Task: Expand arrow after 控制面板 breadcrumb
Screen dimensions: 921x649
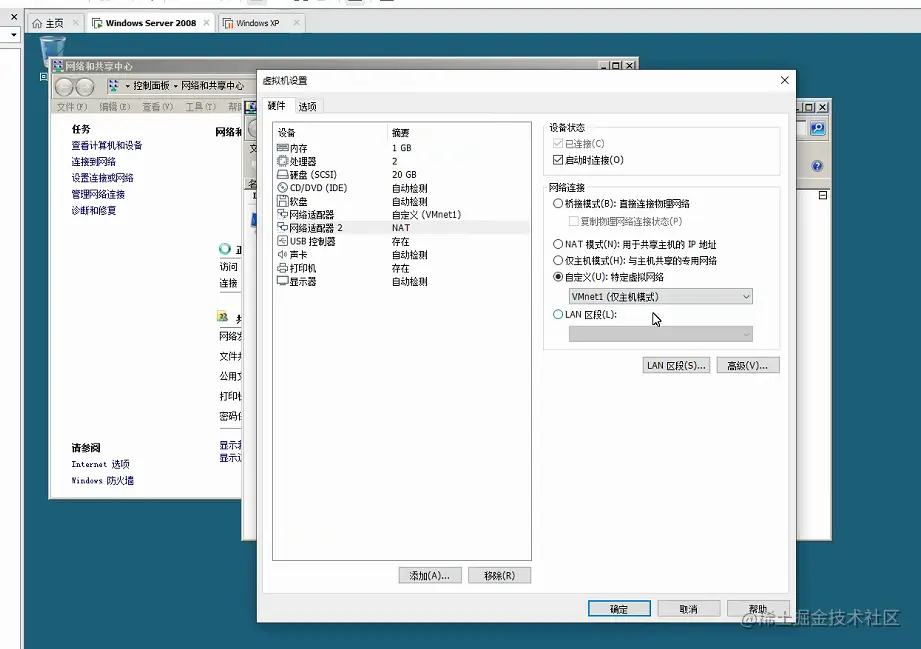Action: click(175, 86)
